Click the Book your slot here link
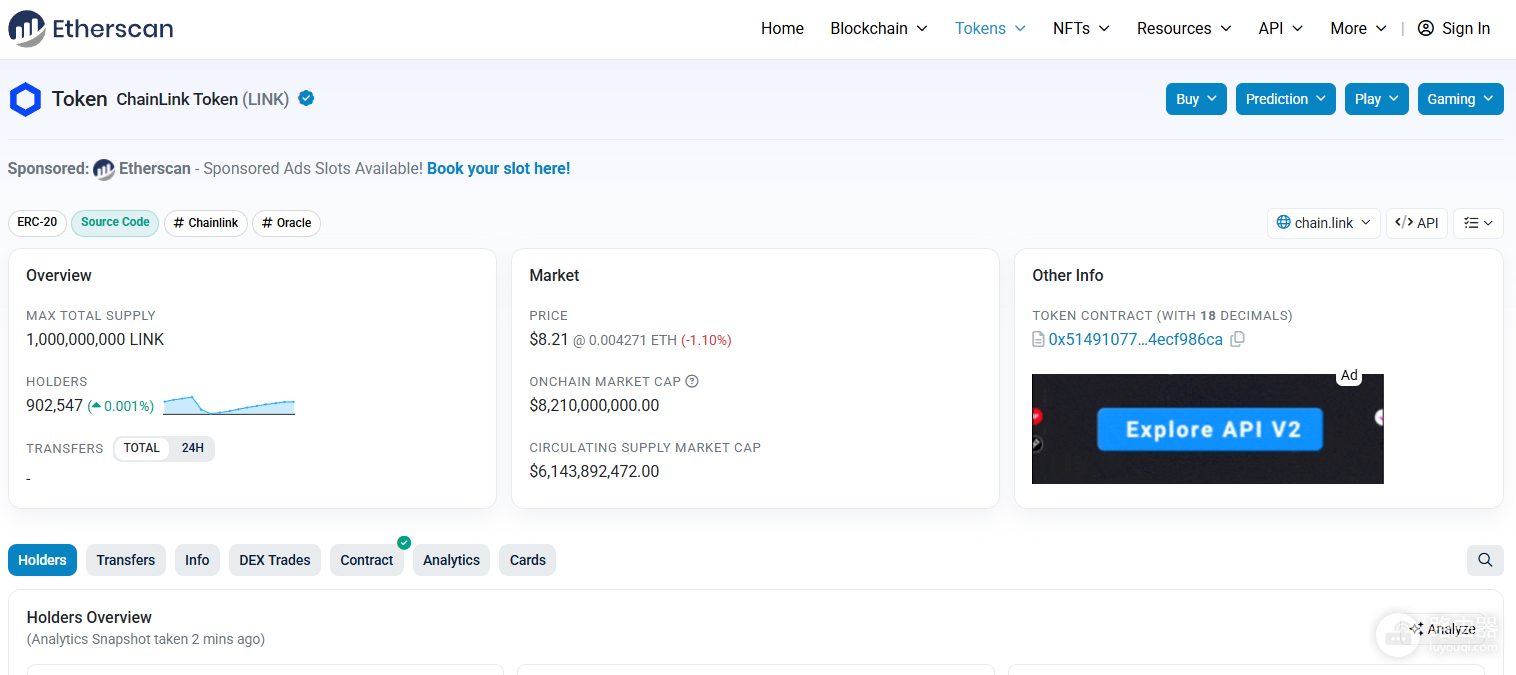1516x675 pixels. click(x=498, y=169)
